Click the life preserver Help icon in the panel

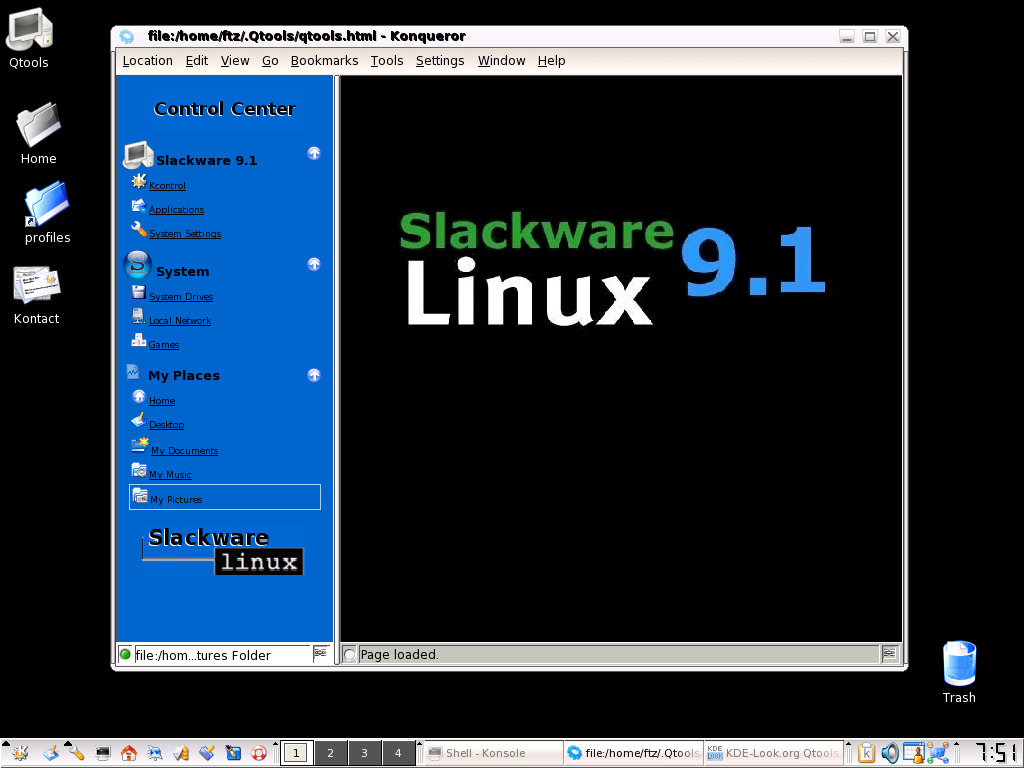259,753
